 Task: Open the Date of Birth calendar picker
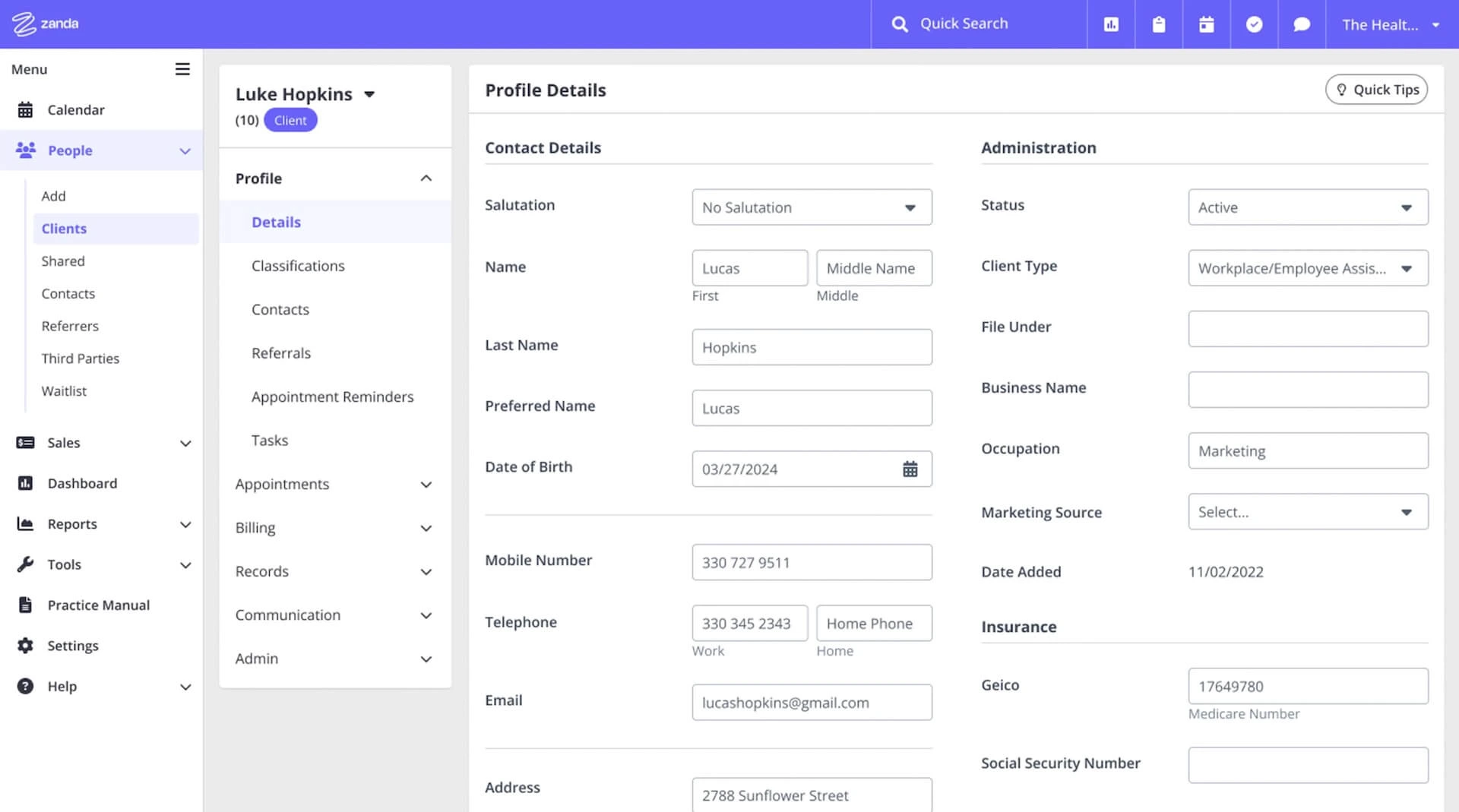pyautogui.click(x=910, y=469)
